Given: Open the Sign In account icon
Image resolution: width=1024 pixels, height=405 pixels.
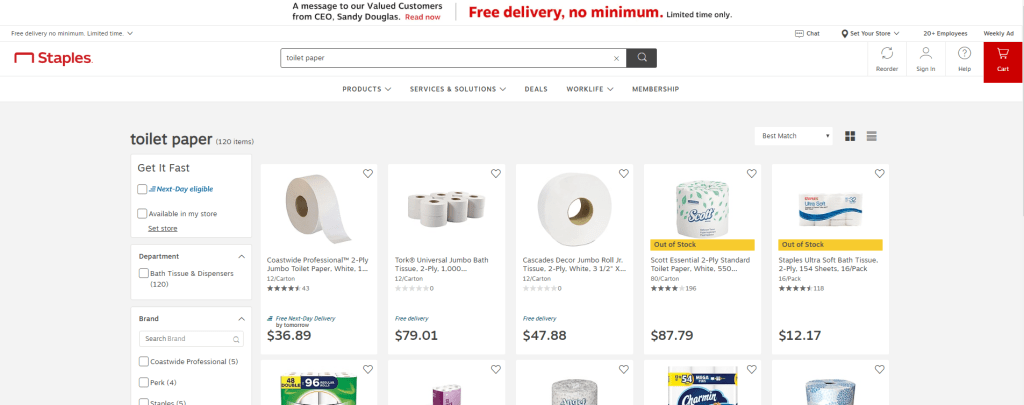Looking at the screenshot, I should coord(926,60).
